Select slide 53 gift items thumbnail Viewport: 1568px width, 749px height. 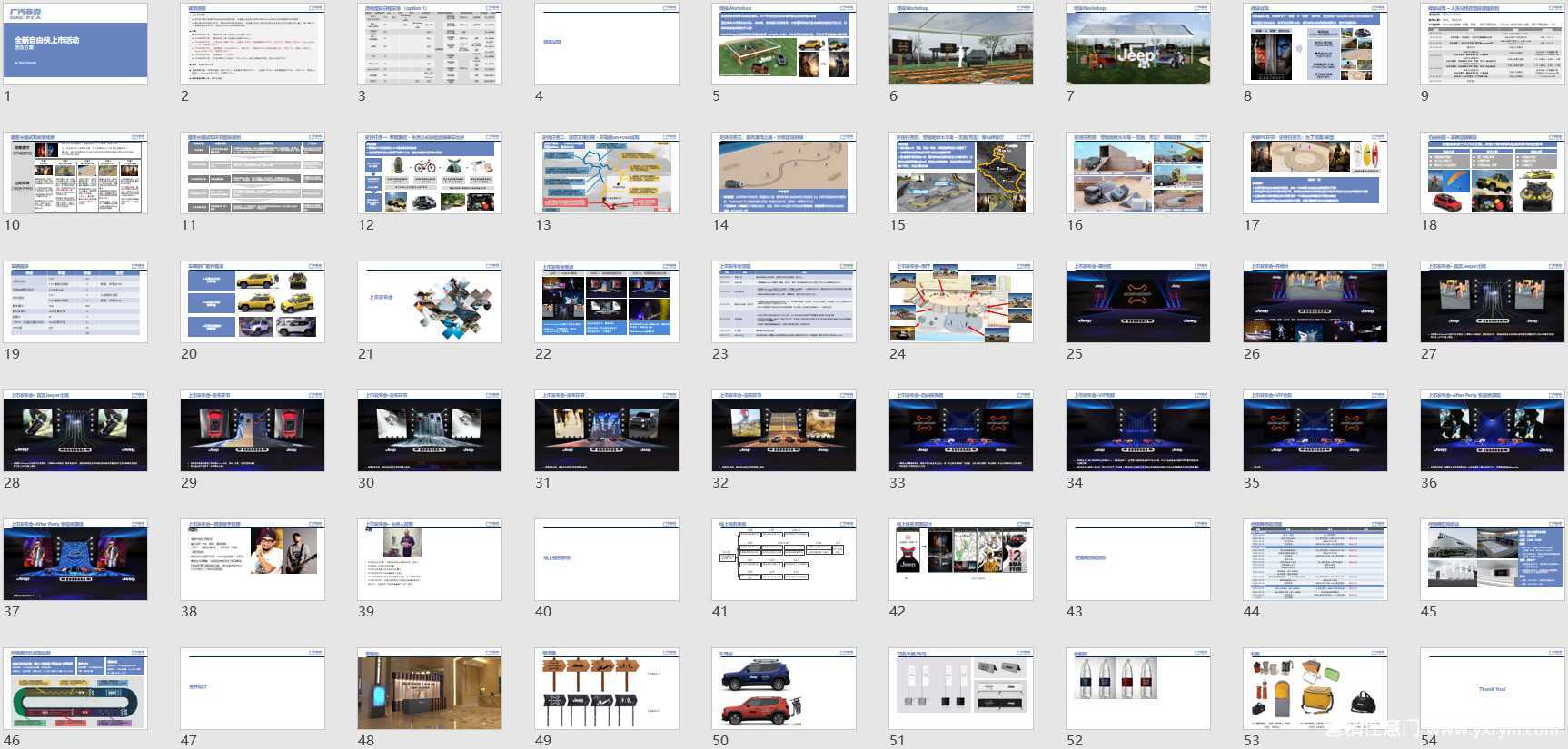[1315, 688]
